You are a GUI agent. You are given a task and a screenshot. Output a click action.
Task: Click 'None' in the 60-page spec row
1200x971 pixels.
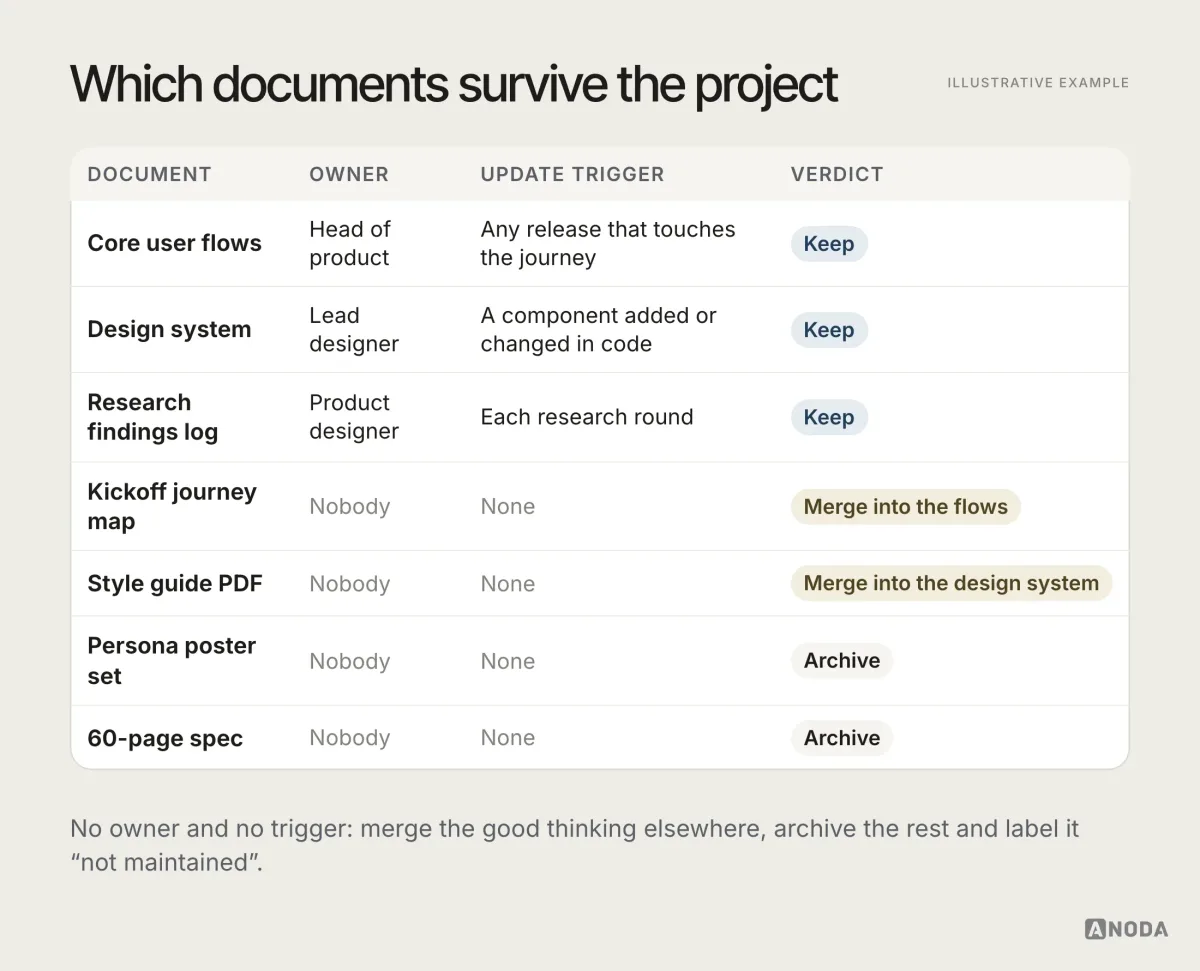pos(508,738)
